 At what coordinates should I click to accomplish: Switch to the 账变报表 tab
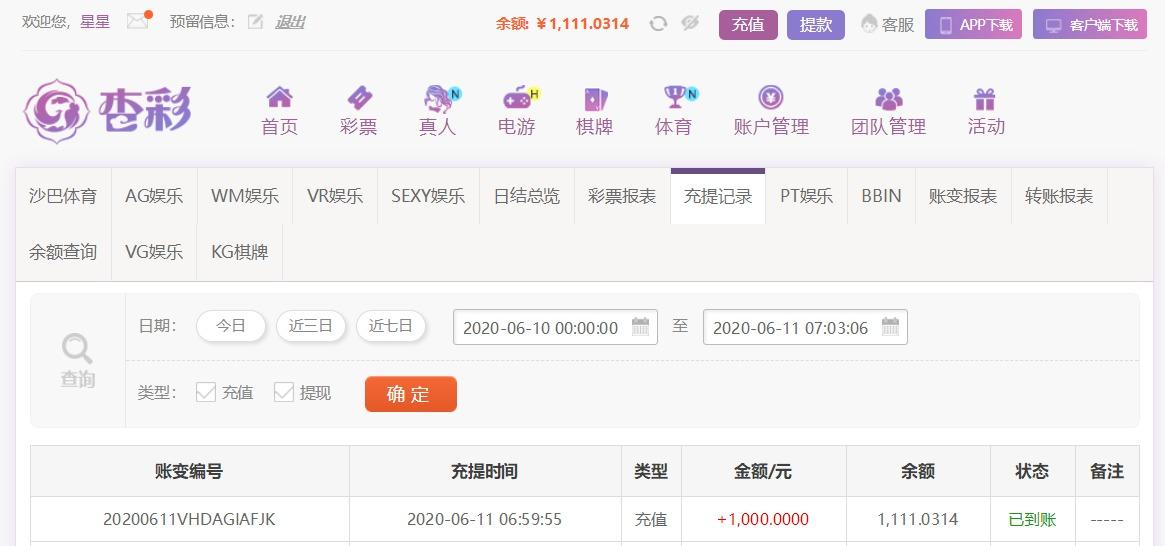(x=963, y=196)
